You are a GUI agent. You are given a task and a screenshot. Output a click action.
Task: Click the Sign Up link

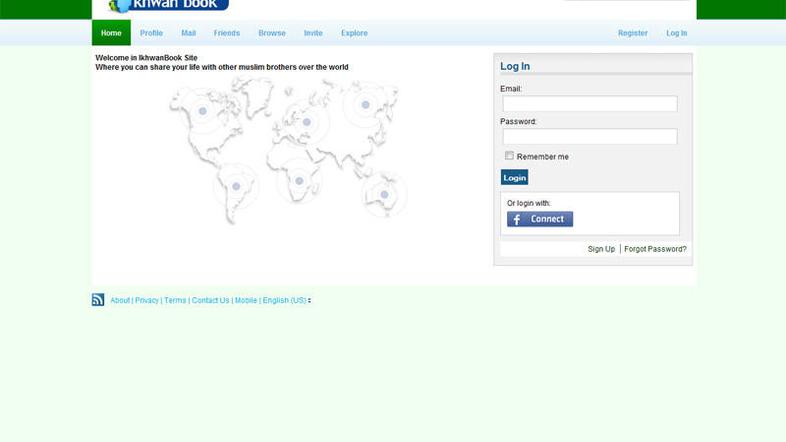pos(601,249)
